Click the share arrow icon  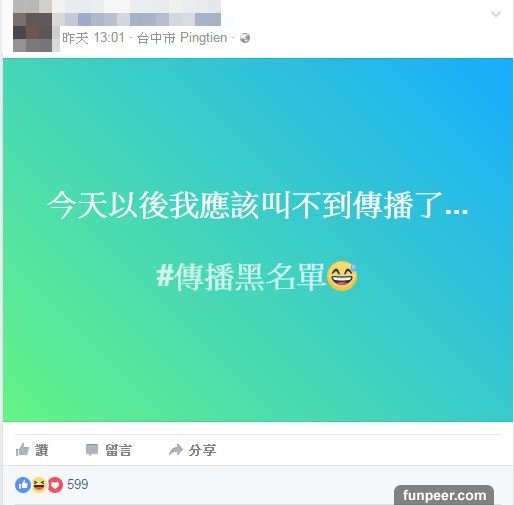176,450
